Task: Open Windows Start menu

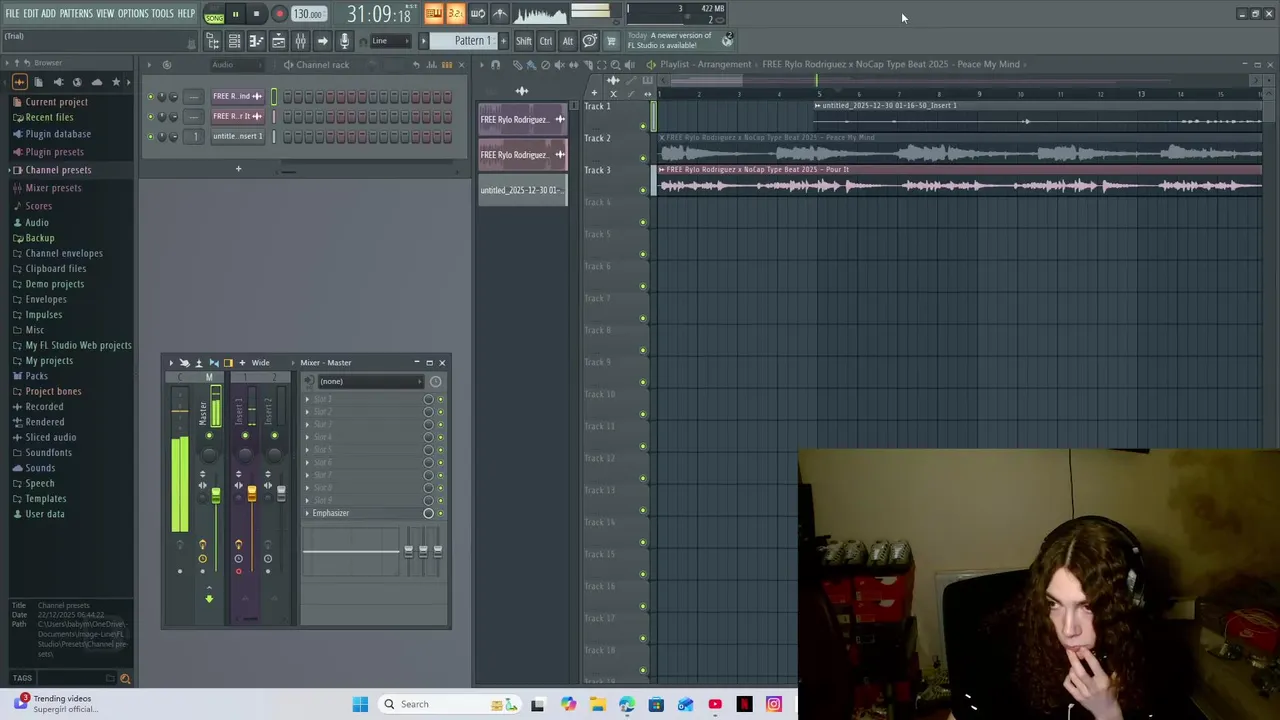Action: tap(360, 704)
